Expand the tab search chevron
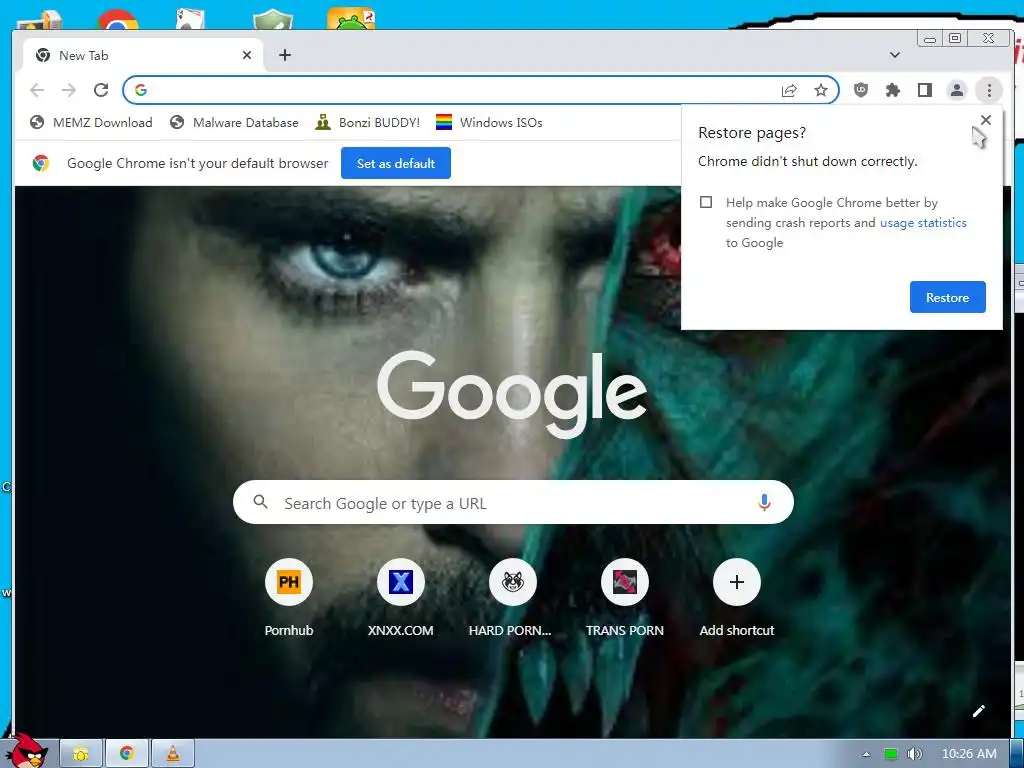The height and width of the screenshot is (768, 1024). 895,55
